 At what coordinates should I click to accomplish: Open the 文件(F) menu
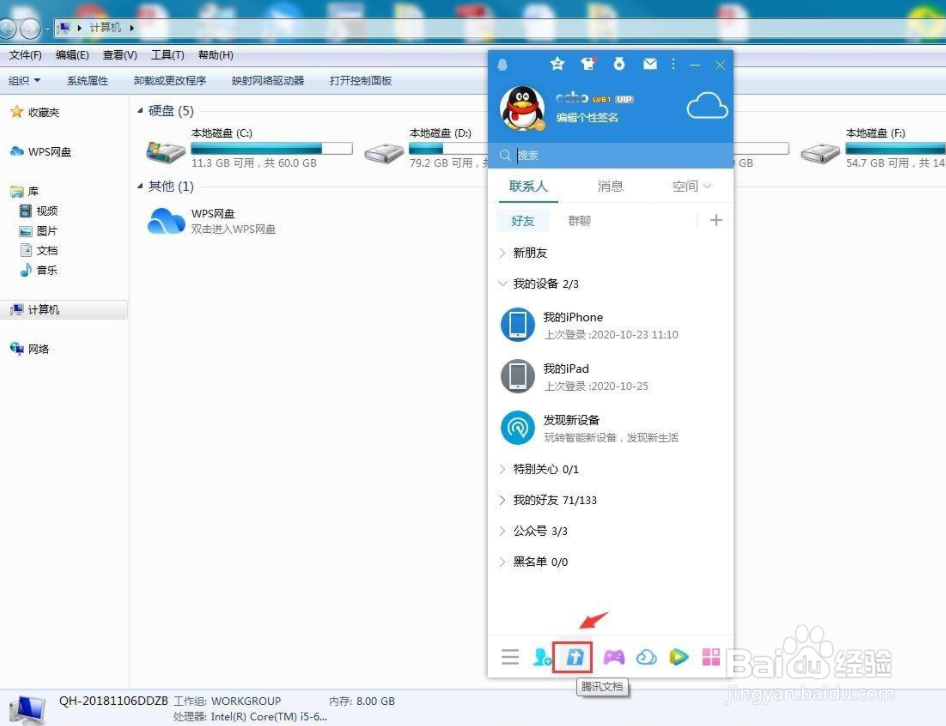(x=25, y=55)
